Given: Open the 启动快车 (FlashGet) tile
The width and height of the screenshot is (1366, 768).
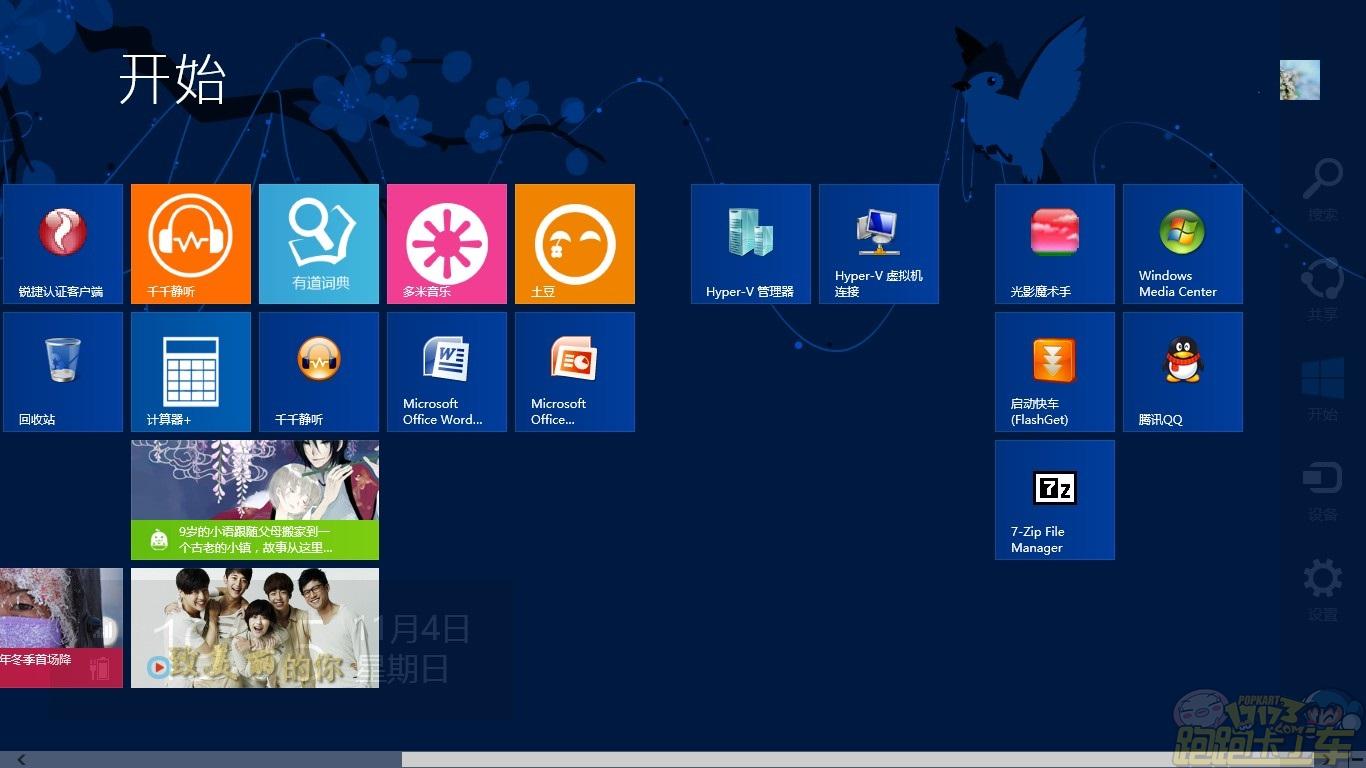Looking at the screenshot, I should (1055, 372).
